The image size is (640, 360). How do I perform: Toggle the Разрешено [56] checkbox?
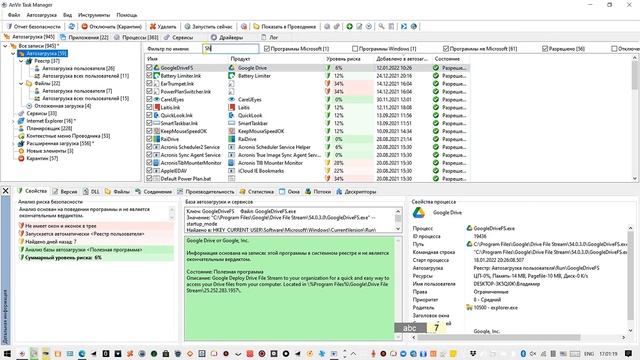(x=544, y=49)
